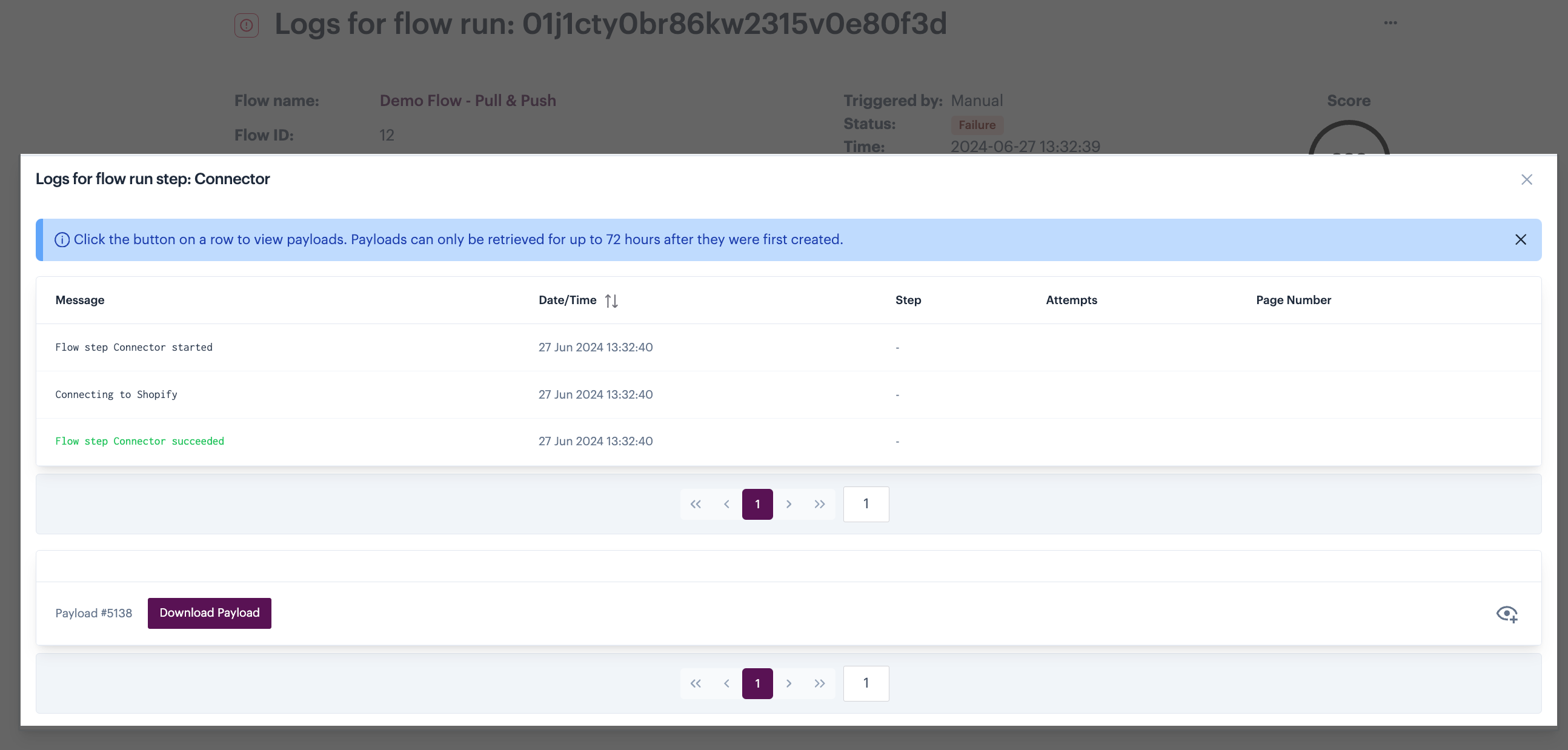Focus the logs page number input
Image resolution: width=1568 pixels, height=750 pixels.
click(866, 504)
